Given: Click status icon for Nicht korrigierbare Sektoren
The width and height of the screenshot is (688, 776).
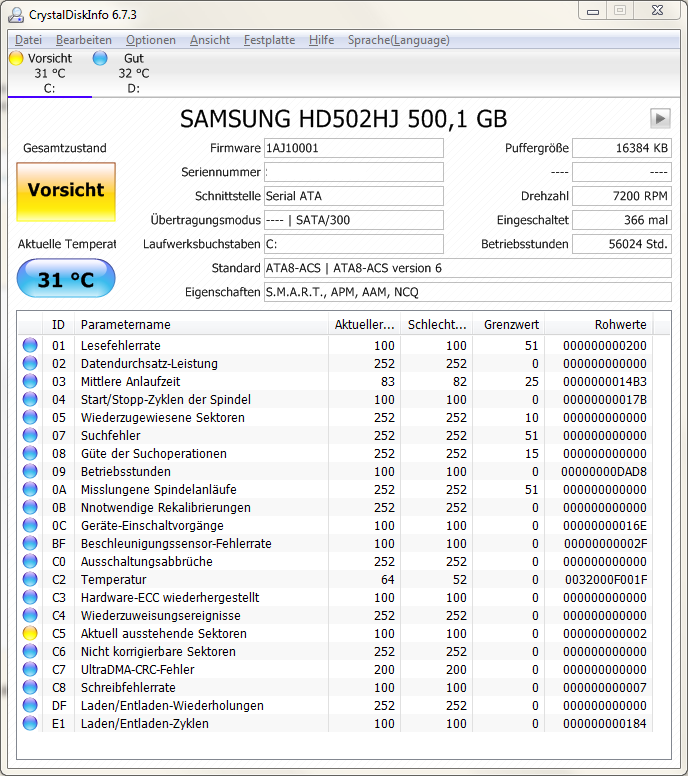Looking at the screenshot, I should (x=30, y=651).
